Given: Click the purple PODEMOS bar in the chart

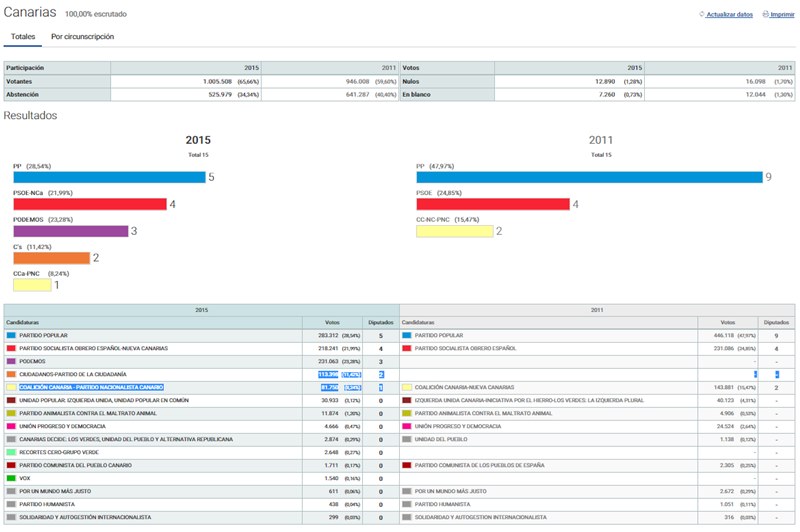Looking at the screenshot, I should point(70,231).
